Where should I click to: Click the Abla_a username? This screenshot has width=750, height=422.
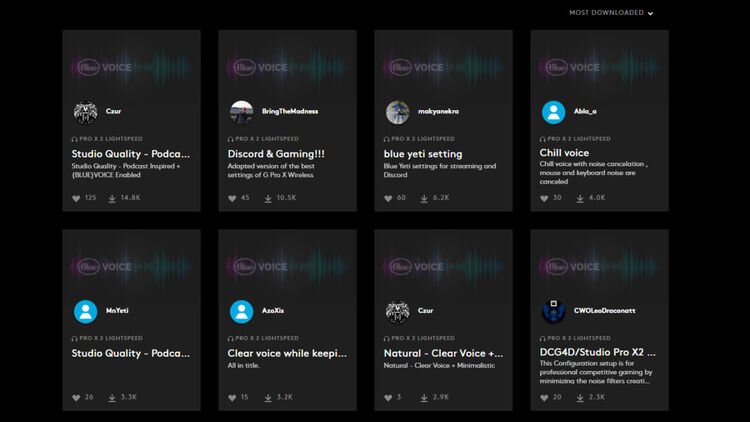click(x=585, y=112)
